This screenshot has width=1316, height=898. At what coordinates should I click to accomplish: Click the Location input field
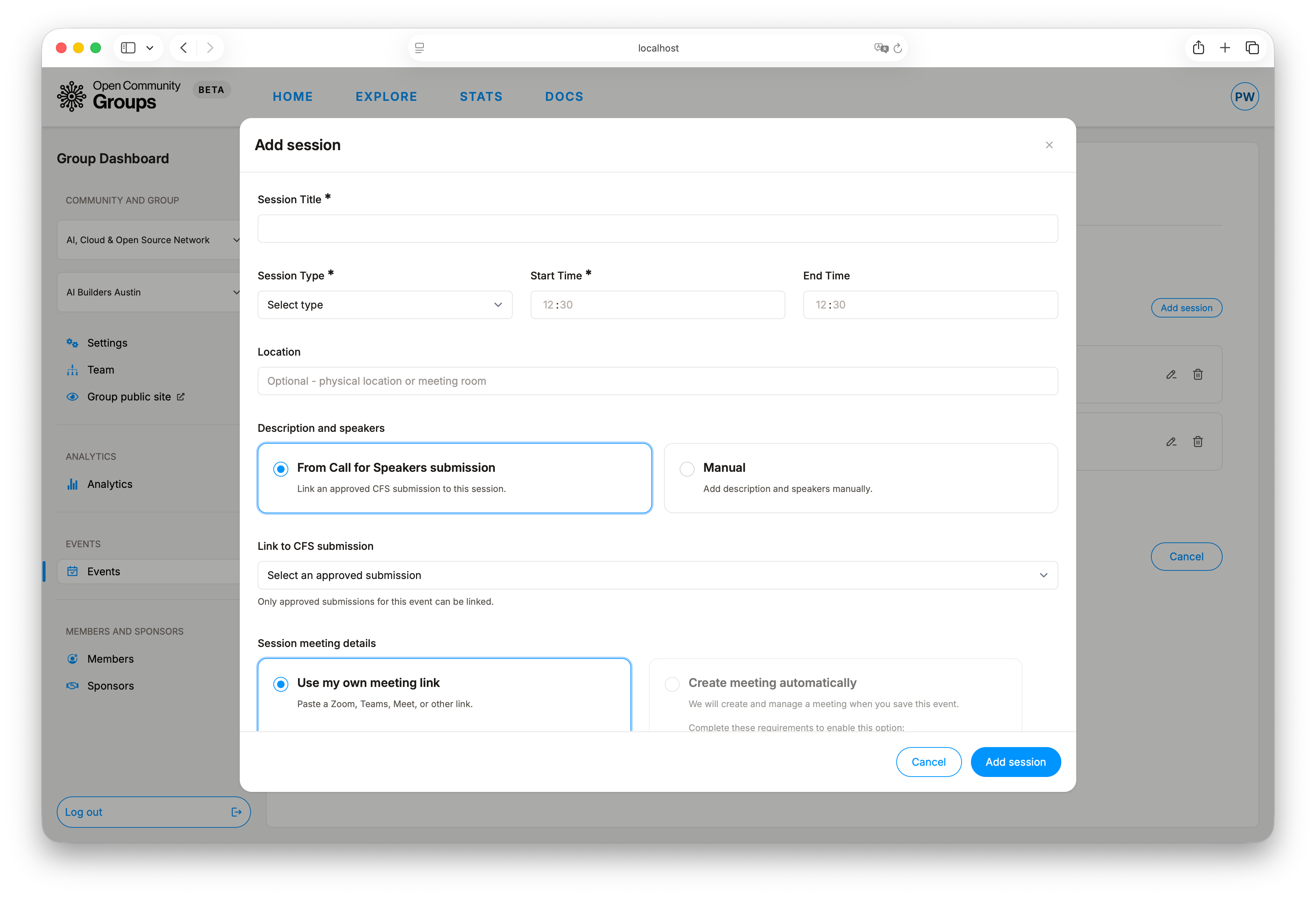point(657,381)
